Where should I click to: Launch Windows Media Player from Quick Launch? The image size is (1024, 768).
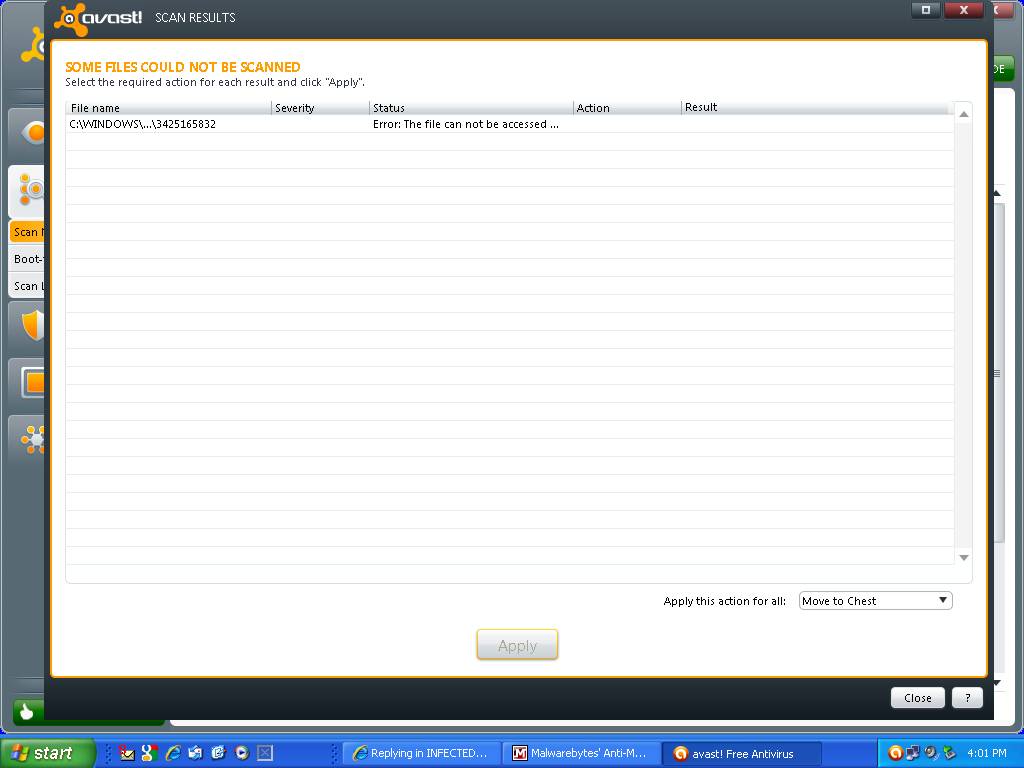[x=242, y=753]
